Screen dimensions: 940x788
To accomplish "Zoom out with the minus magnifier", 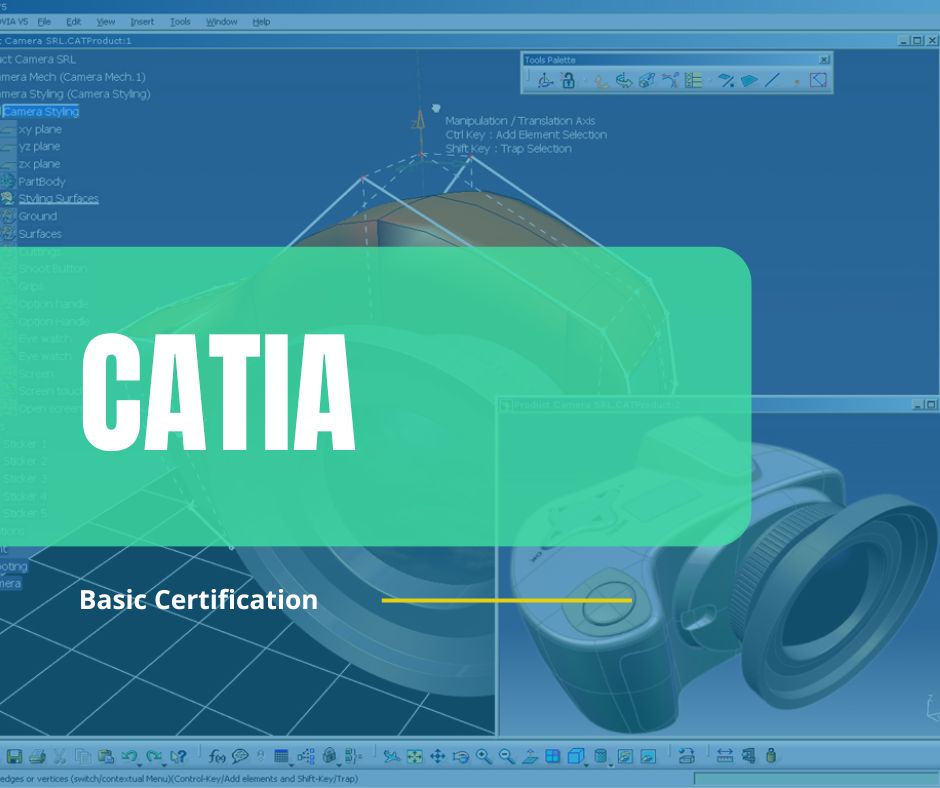I will [507, 756].
